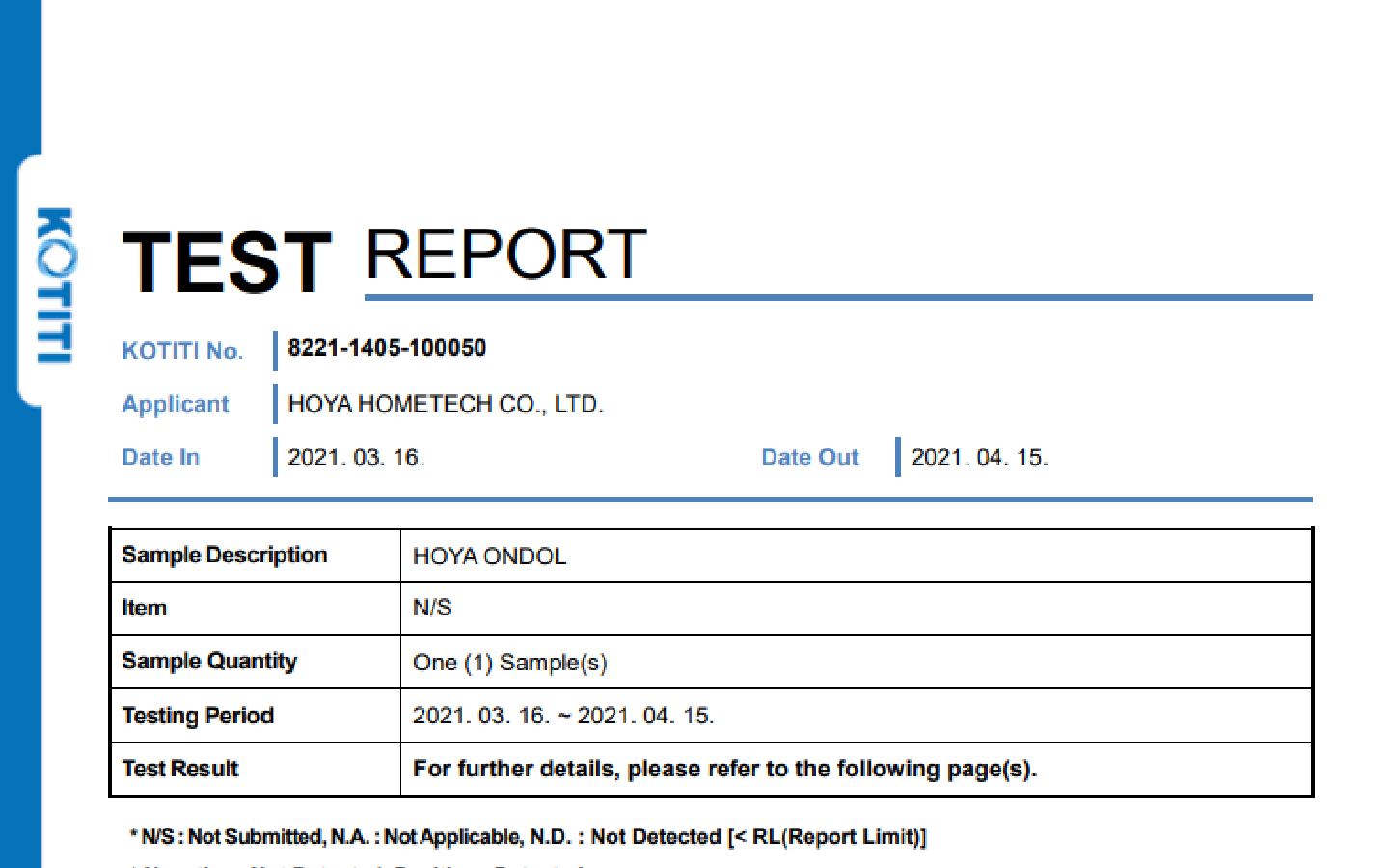Click the bold TEST heading word
The image size is (1389, 868).
pos(228,262)
